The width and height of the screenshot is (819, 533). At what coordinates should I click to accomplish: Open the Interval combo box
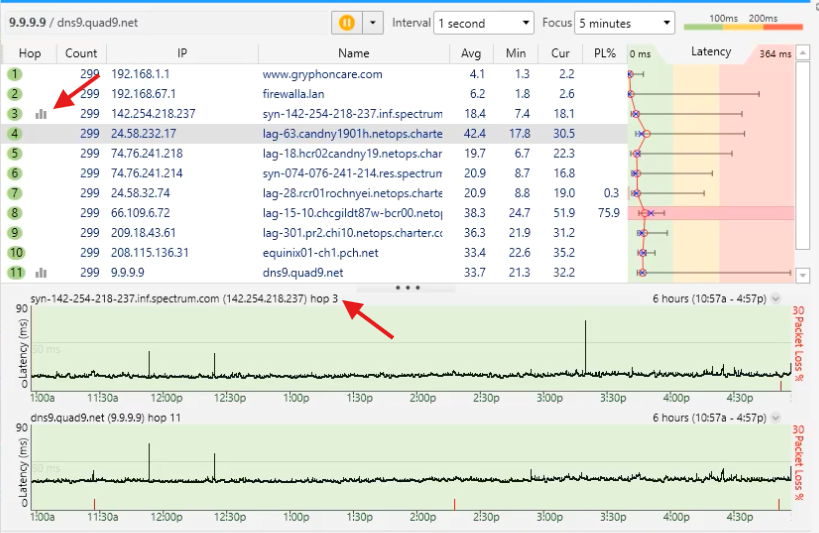484,23
